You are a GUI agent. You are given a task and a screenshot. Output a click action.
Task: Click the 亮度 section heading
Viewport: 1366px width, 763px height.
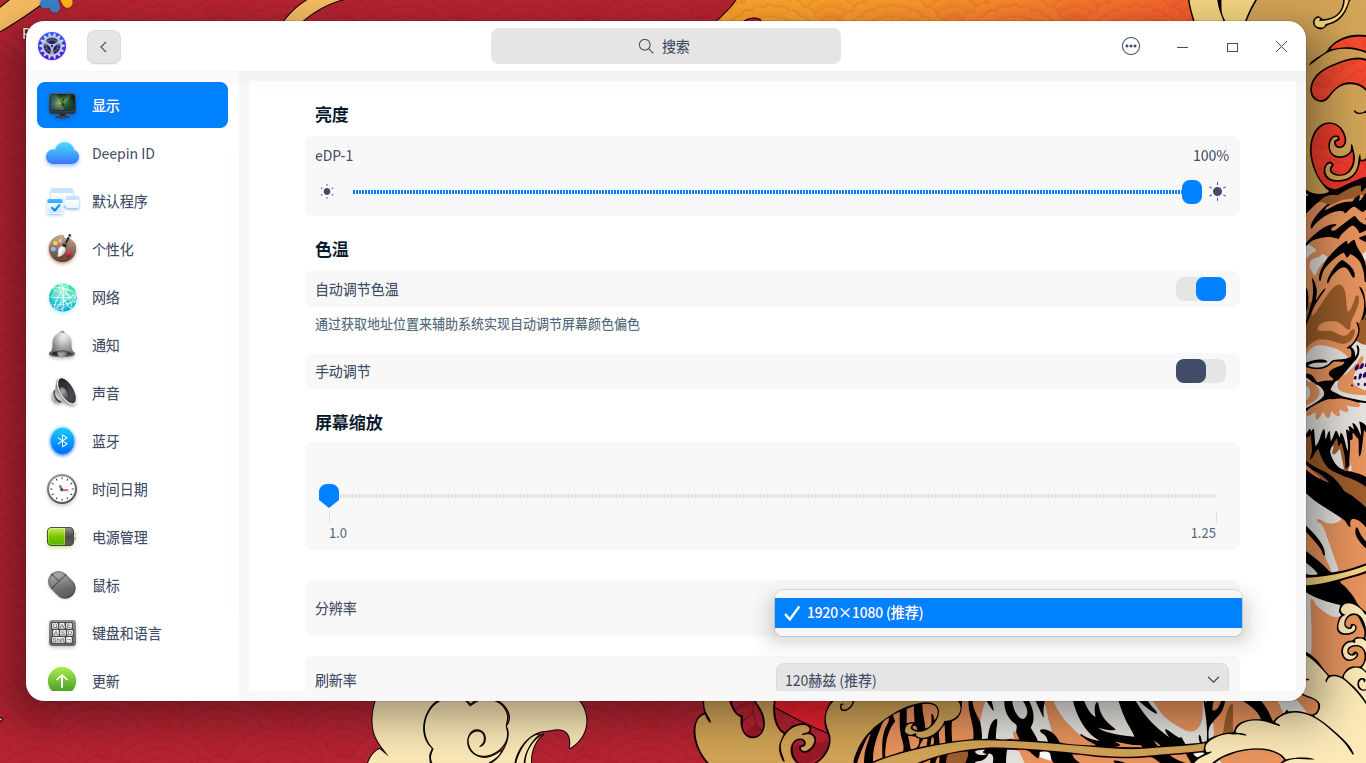(x=332, y=115)
